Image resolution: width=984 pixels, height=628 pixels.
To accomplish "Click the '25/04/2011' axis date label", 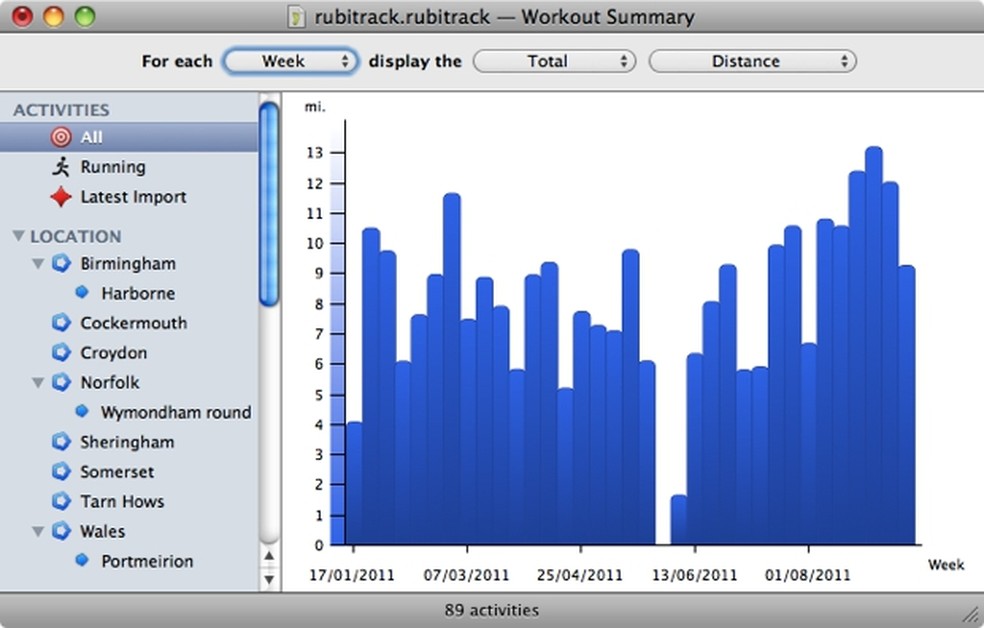I will tap(579, 575).
